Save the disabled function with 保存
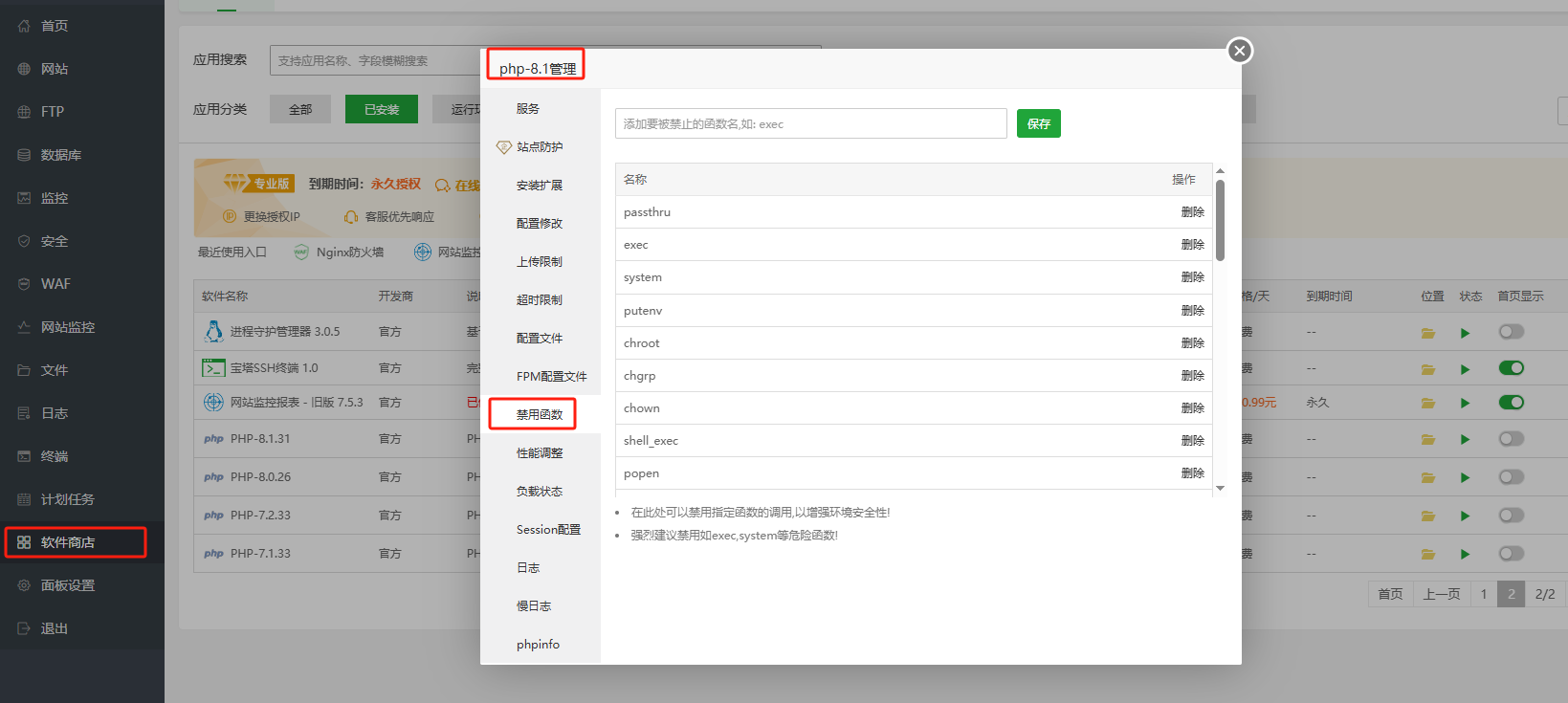Image resolution: width=1568 pixels, height=703 pixels. pyautogui.click(x=1038, y=123)
